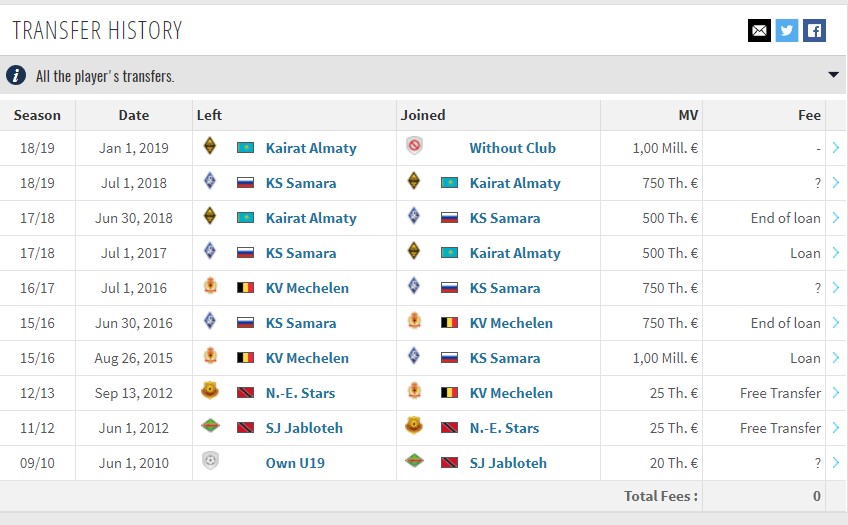
Task: Click the Without Club shield icon
Action: tap(414, 145)
